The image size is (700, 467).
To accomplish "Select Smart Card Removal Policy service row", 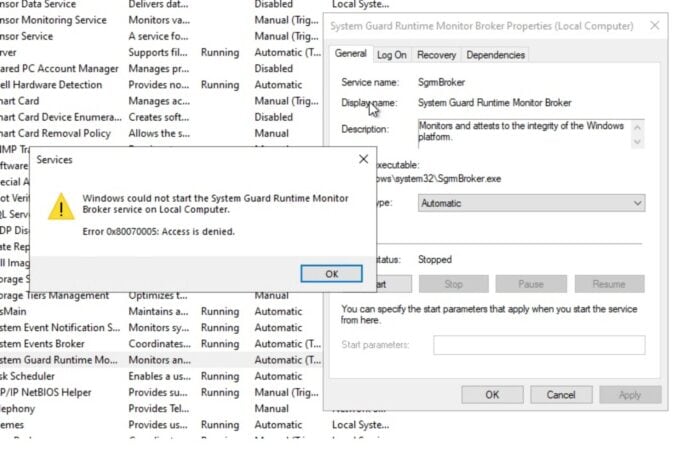I will pos(161,133).
